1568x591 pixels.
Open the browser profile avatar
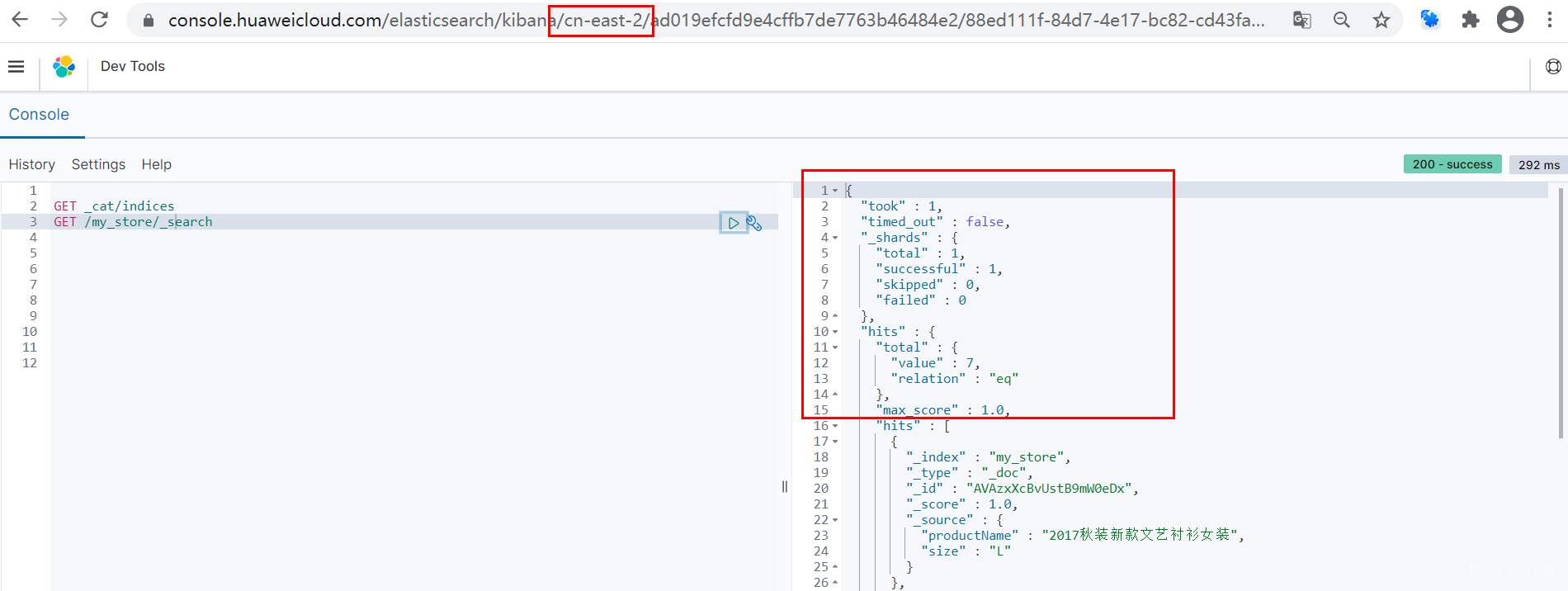1510,20
